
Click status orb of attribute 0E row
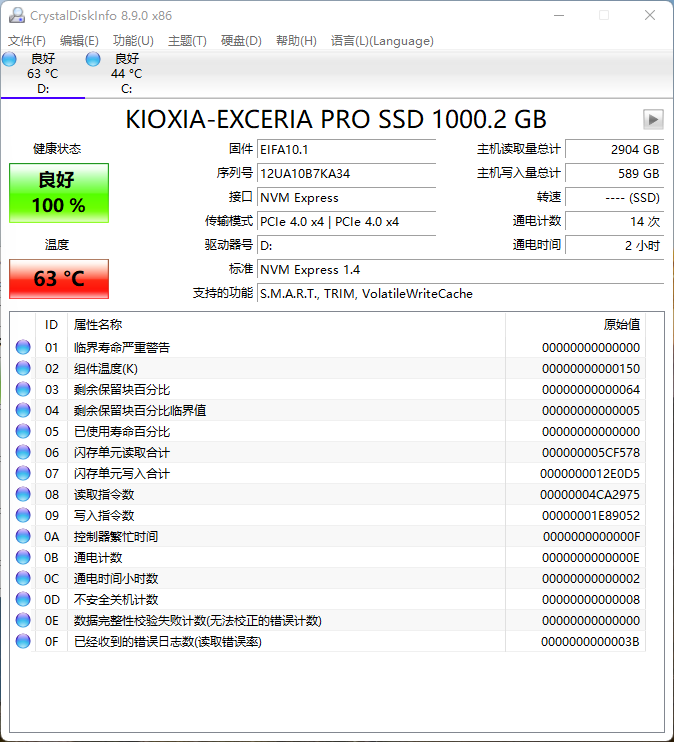point(23,620)
